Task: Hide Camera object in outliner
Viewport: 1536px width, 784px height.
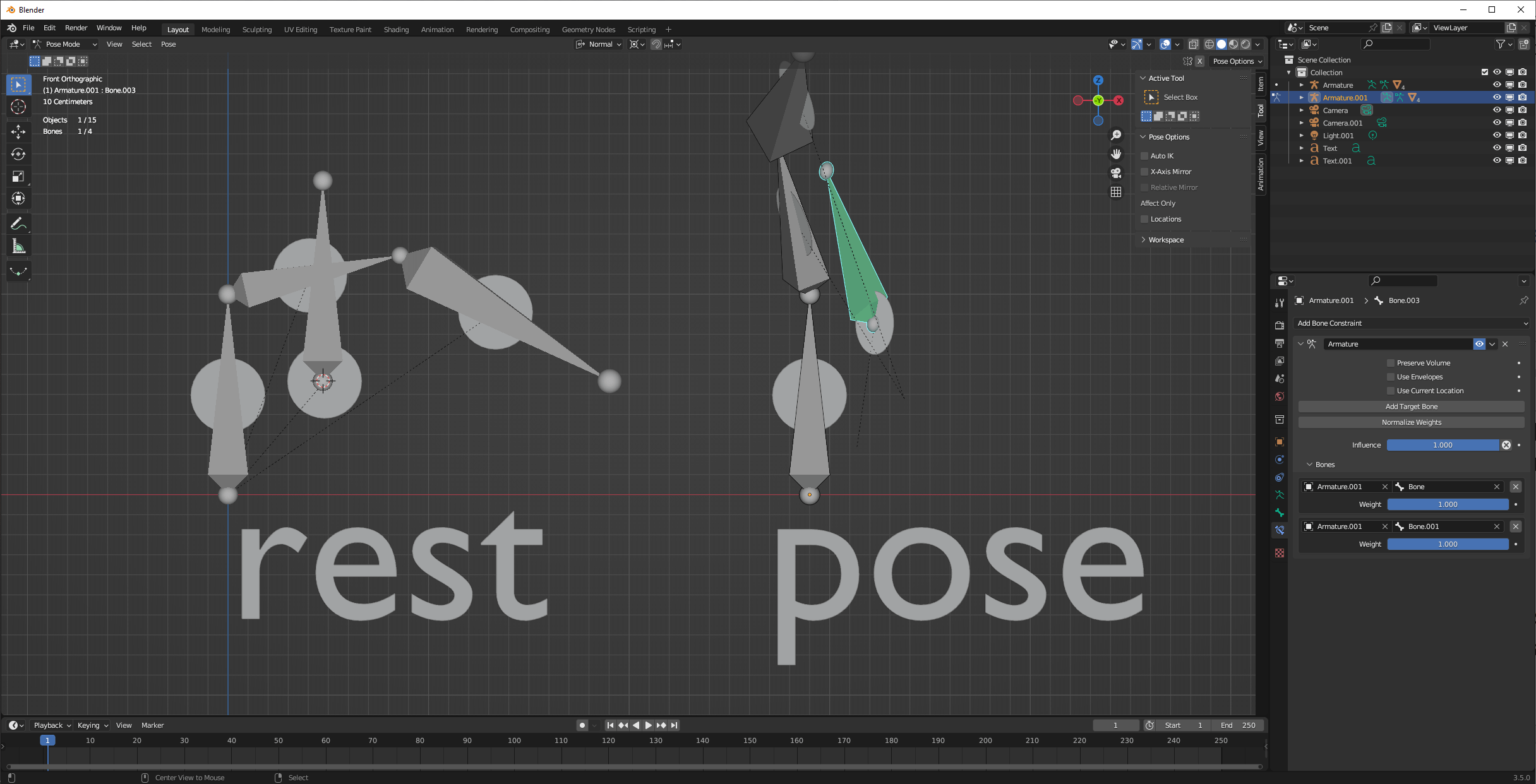Action: 1496,110
